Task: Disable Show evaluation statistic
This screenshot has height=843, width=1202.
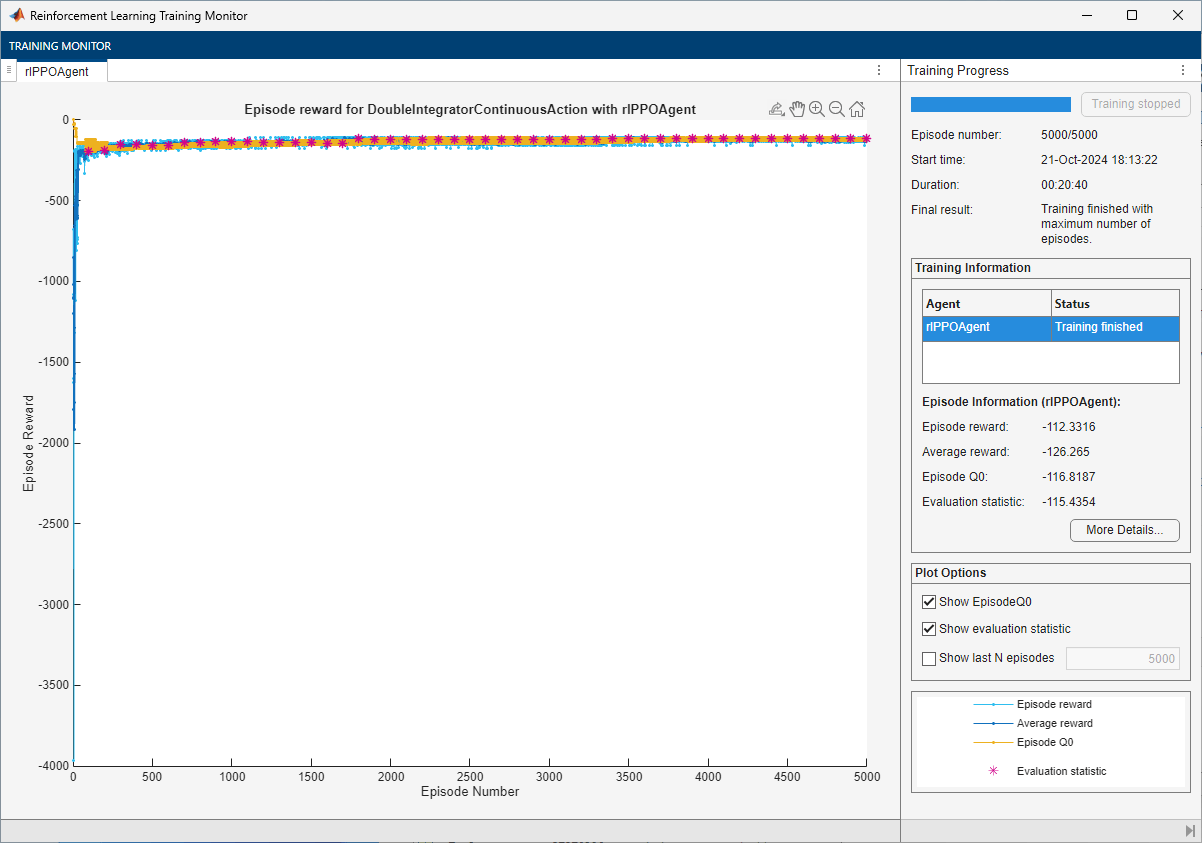Action: (929, 629)
